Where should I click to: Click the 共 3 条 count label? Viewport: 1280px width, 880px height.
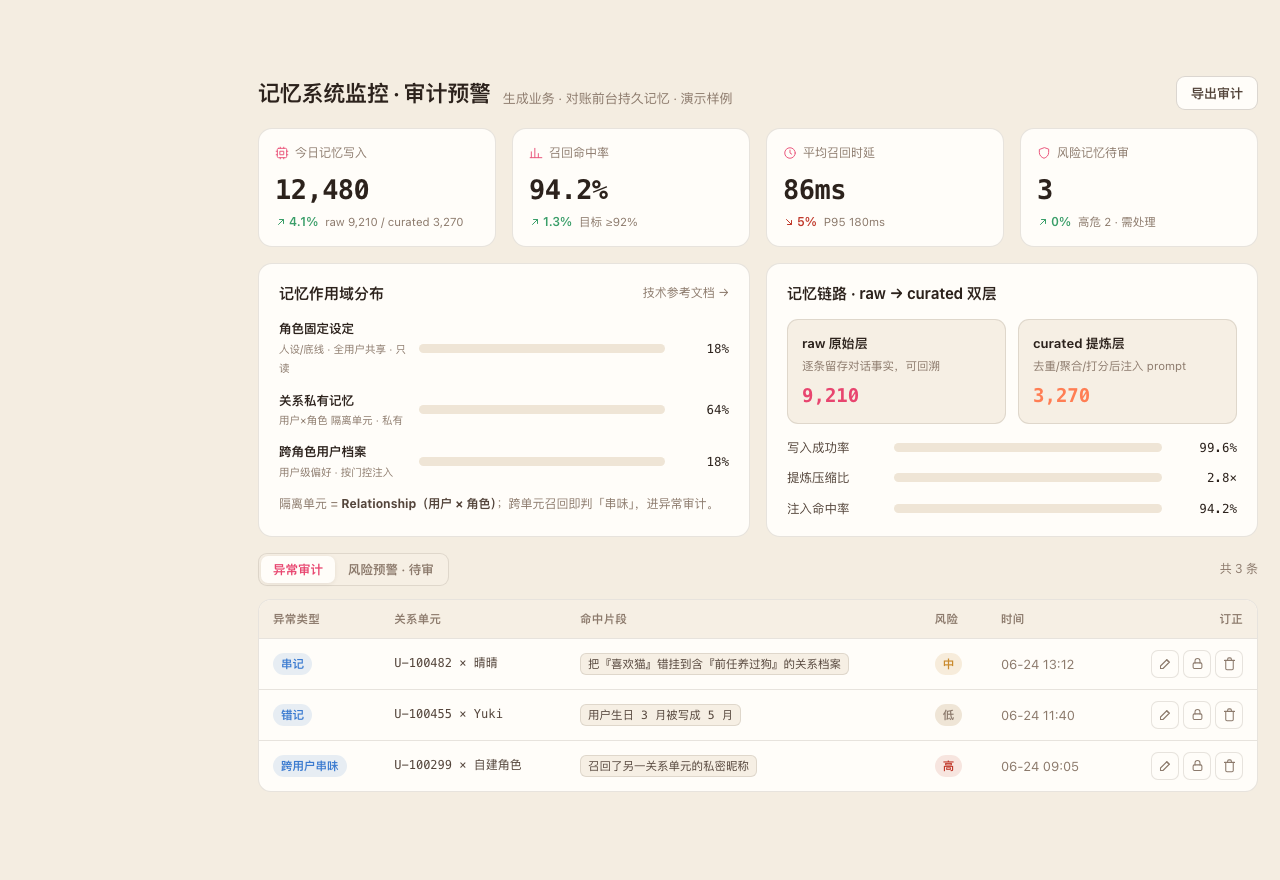pos(1238,568)
